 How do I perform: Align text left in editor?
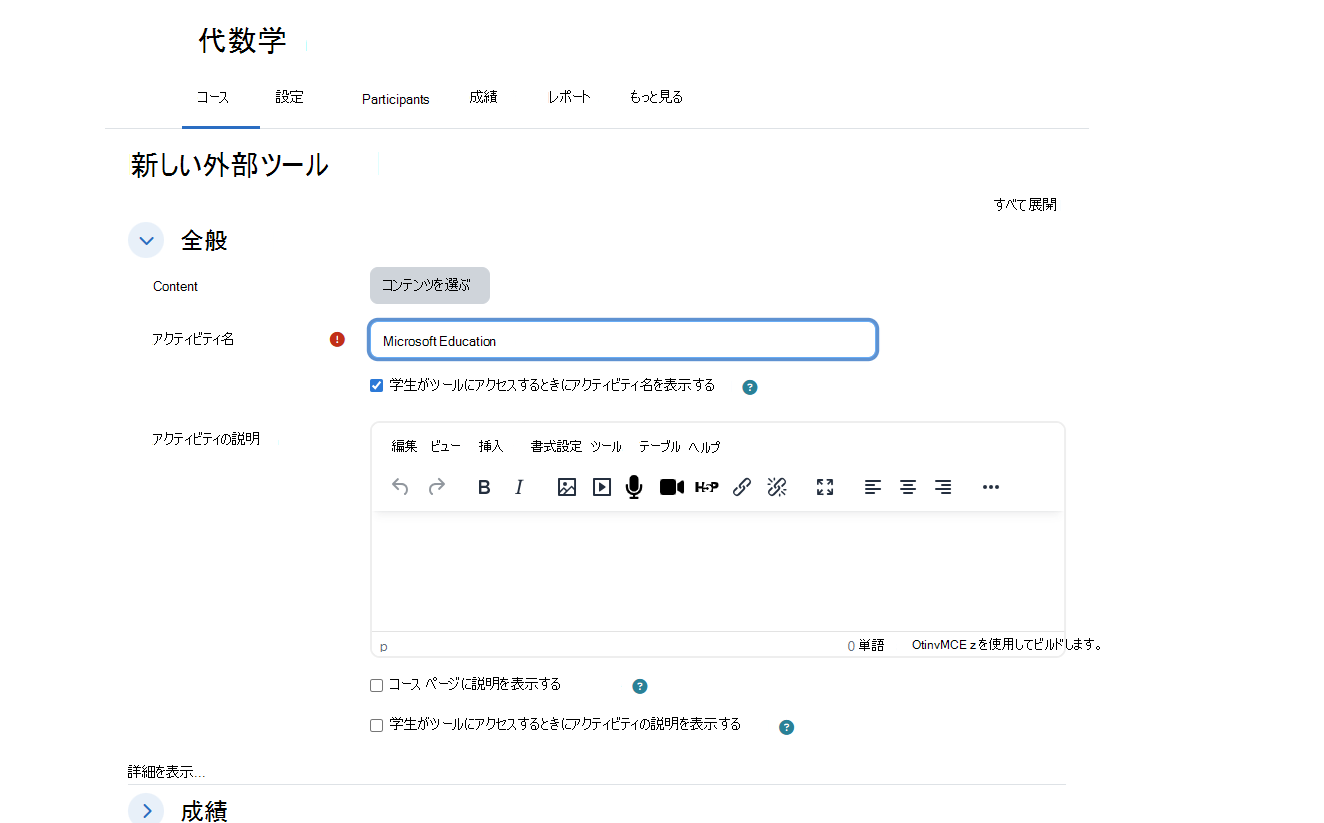coord(873,487)
